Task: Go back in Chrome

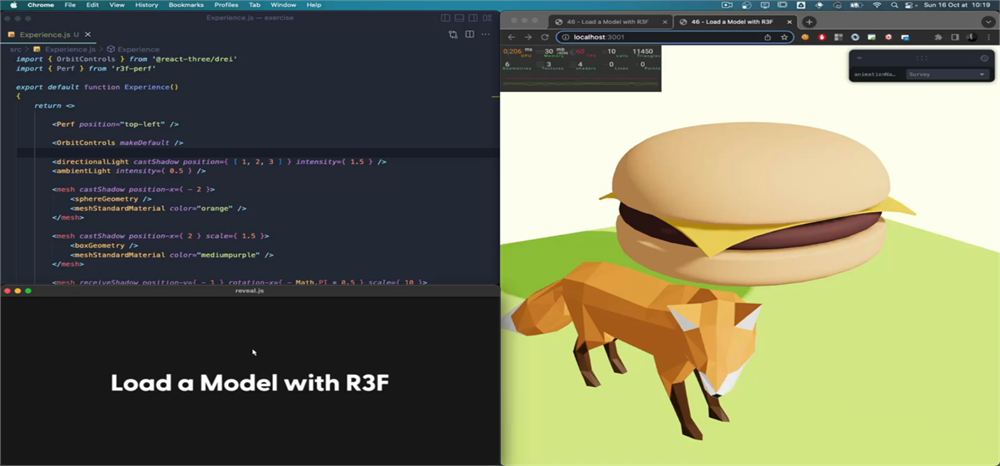Action: click(x=511, y=37)
